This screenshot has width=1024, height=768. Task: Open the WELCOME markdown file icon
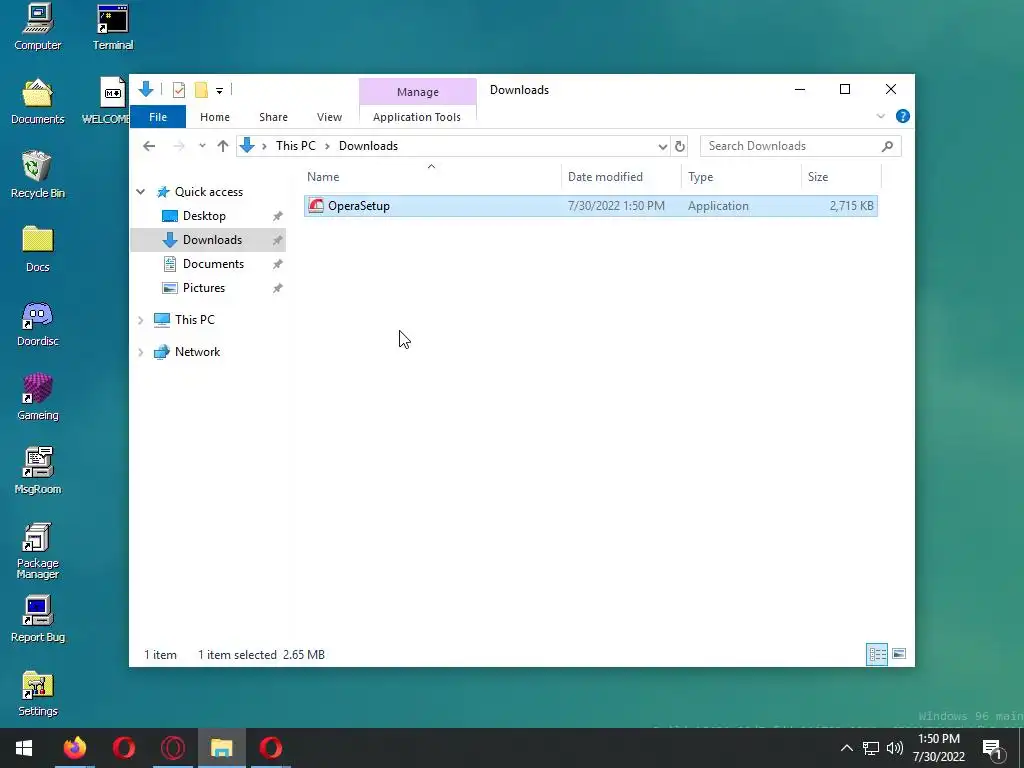[106, 101]
